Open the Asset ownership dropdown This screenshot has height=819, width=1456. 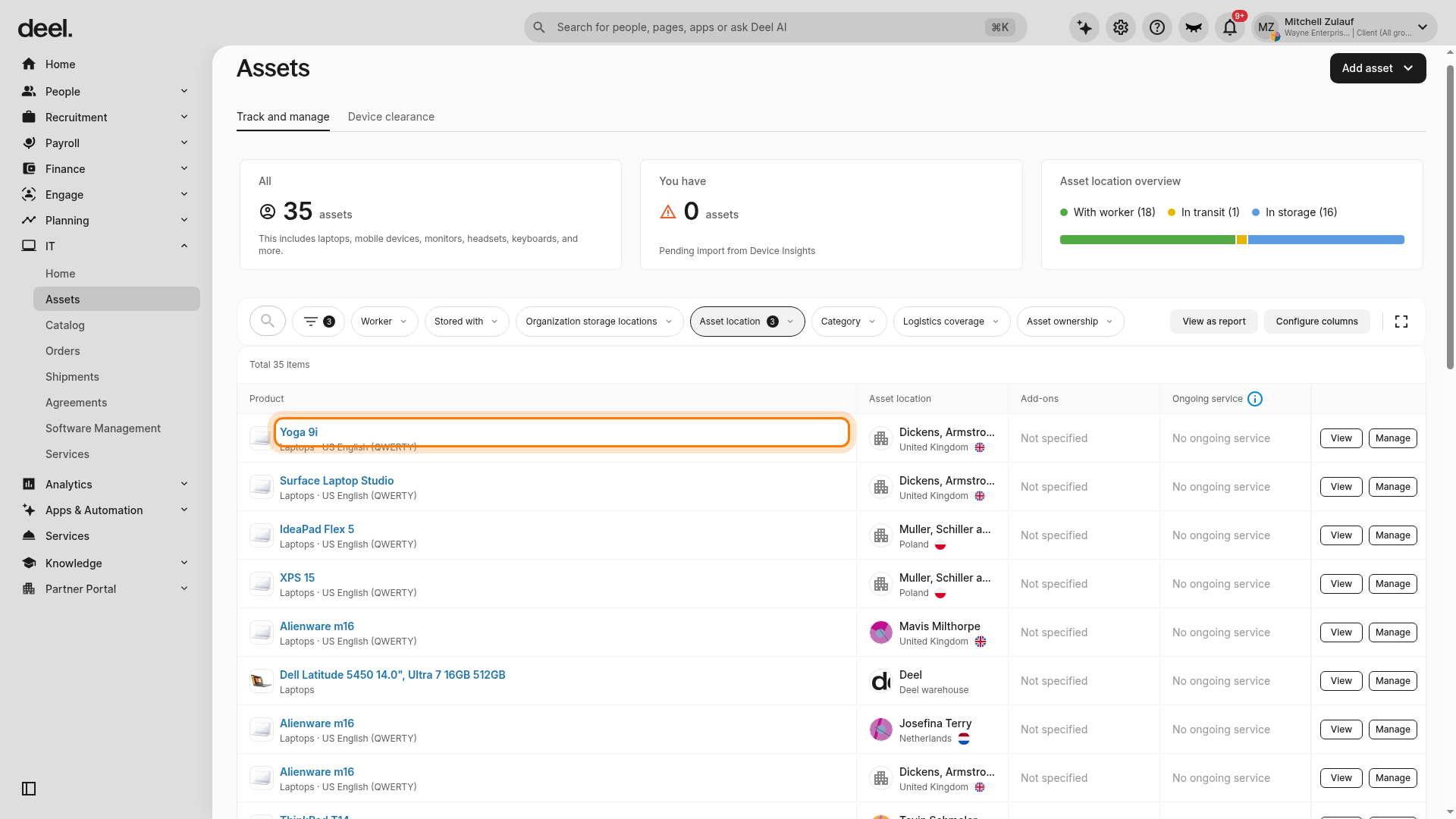coord(1071,322)
